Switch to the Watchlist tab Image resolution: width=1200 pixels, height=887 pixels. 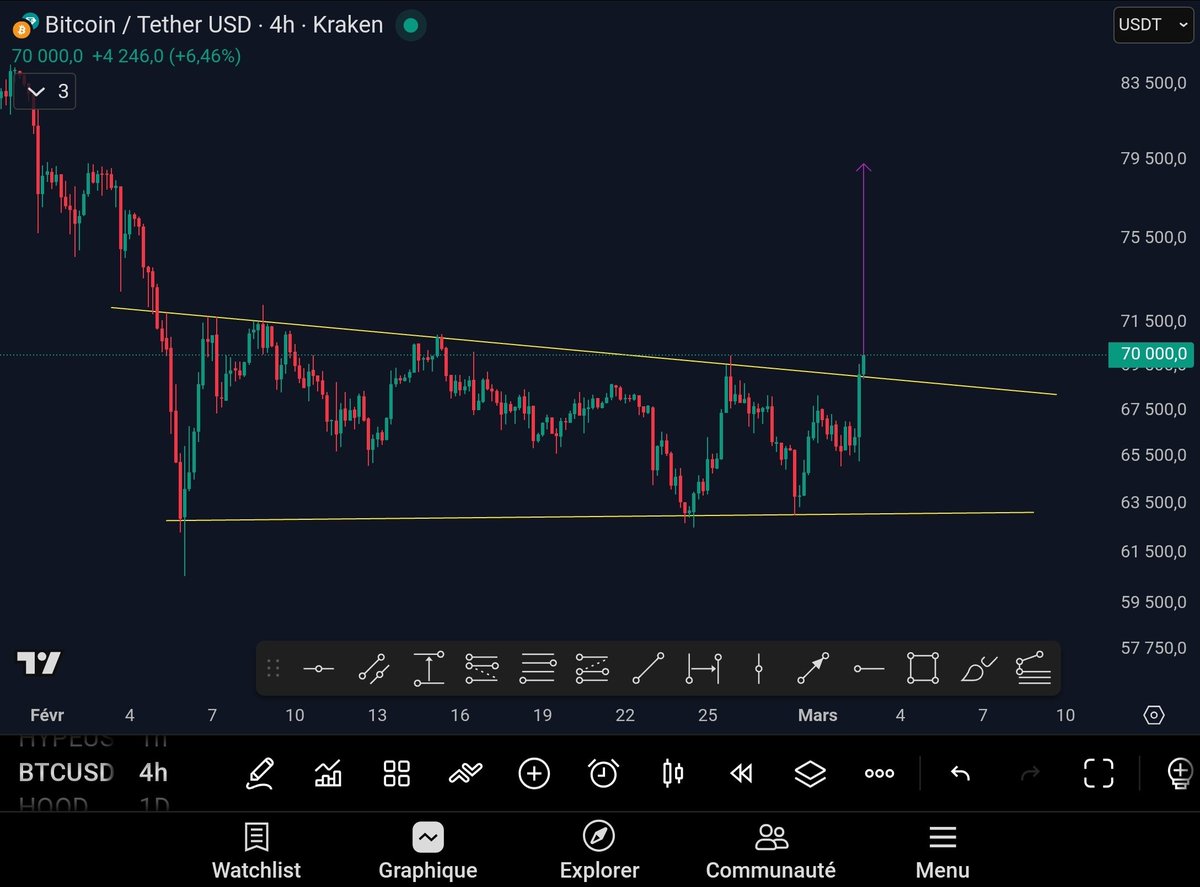256,851
